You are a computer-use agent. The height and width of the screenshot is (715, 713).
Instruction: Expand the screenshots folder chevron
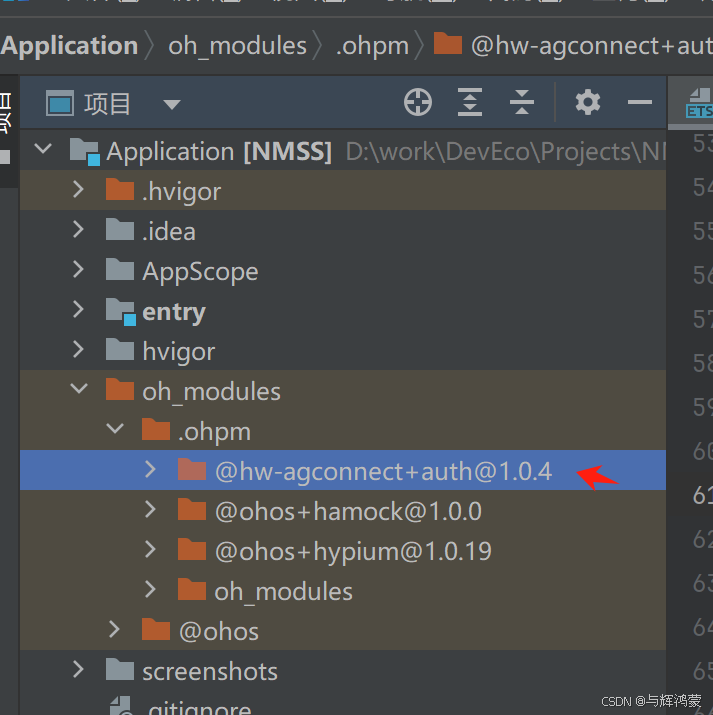78,669
